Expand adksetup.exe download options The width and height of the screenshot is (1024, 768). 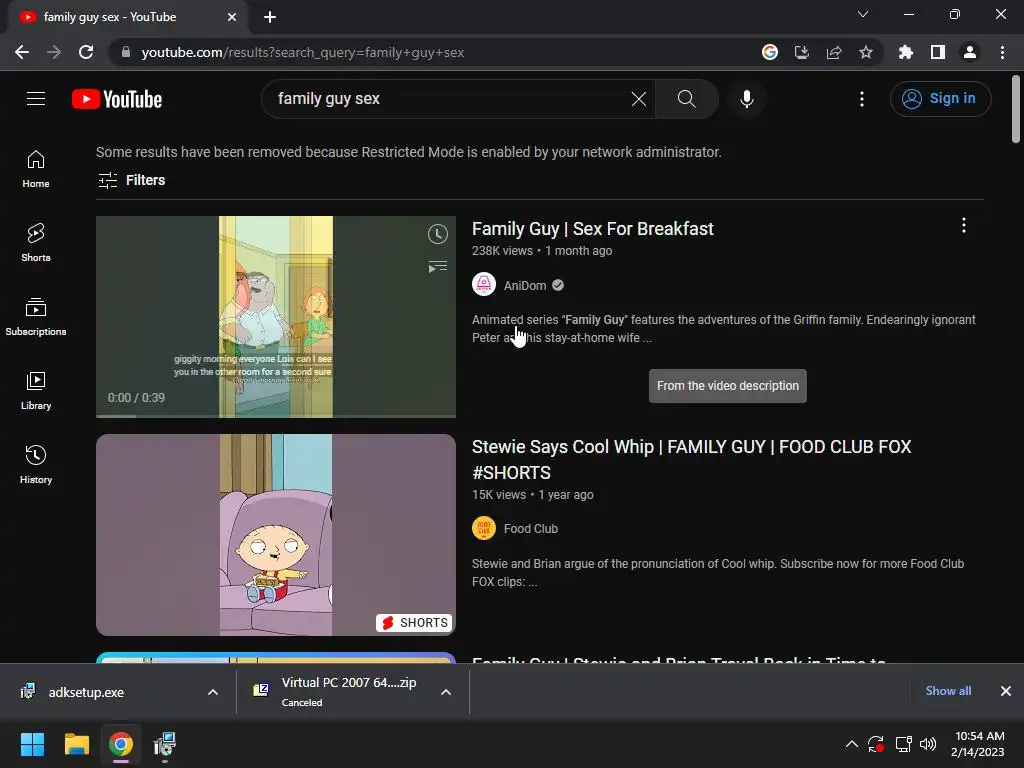pos(213,692)
